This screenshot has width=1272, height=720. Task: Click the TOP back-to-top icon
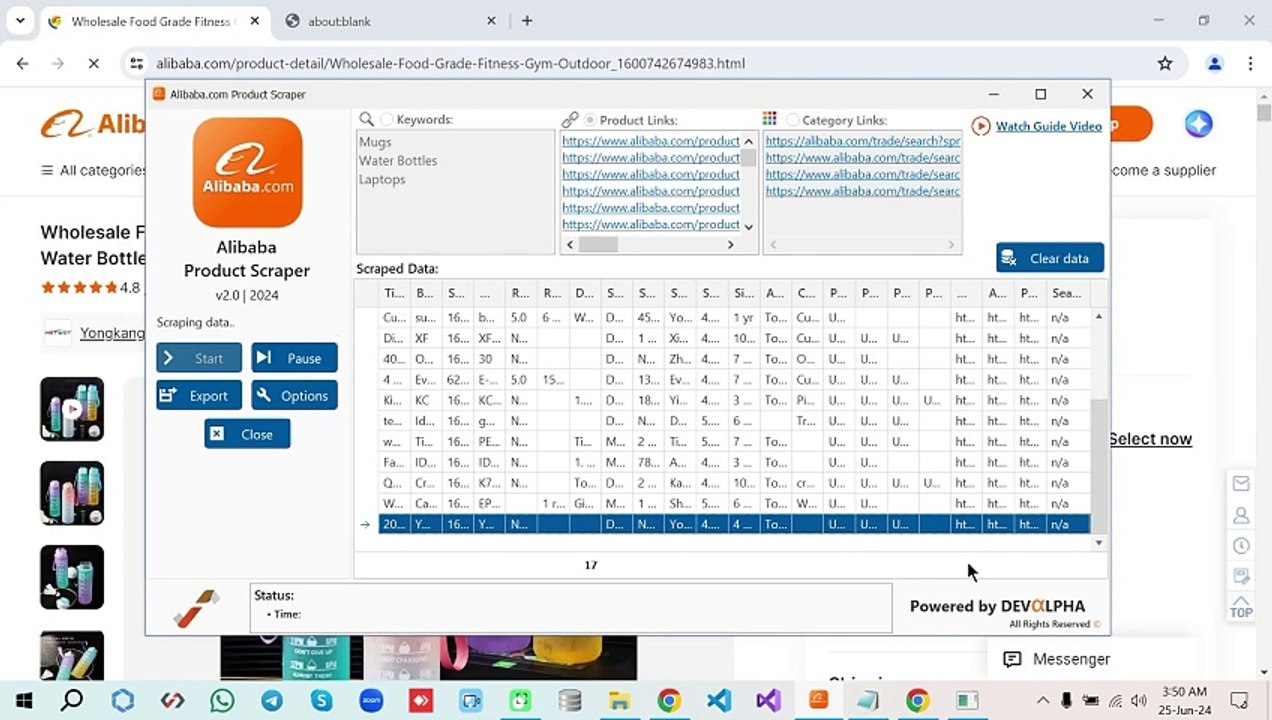tap(1241, 607)
